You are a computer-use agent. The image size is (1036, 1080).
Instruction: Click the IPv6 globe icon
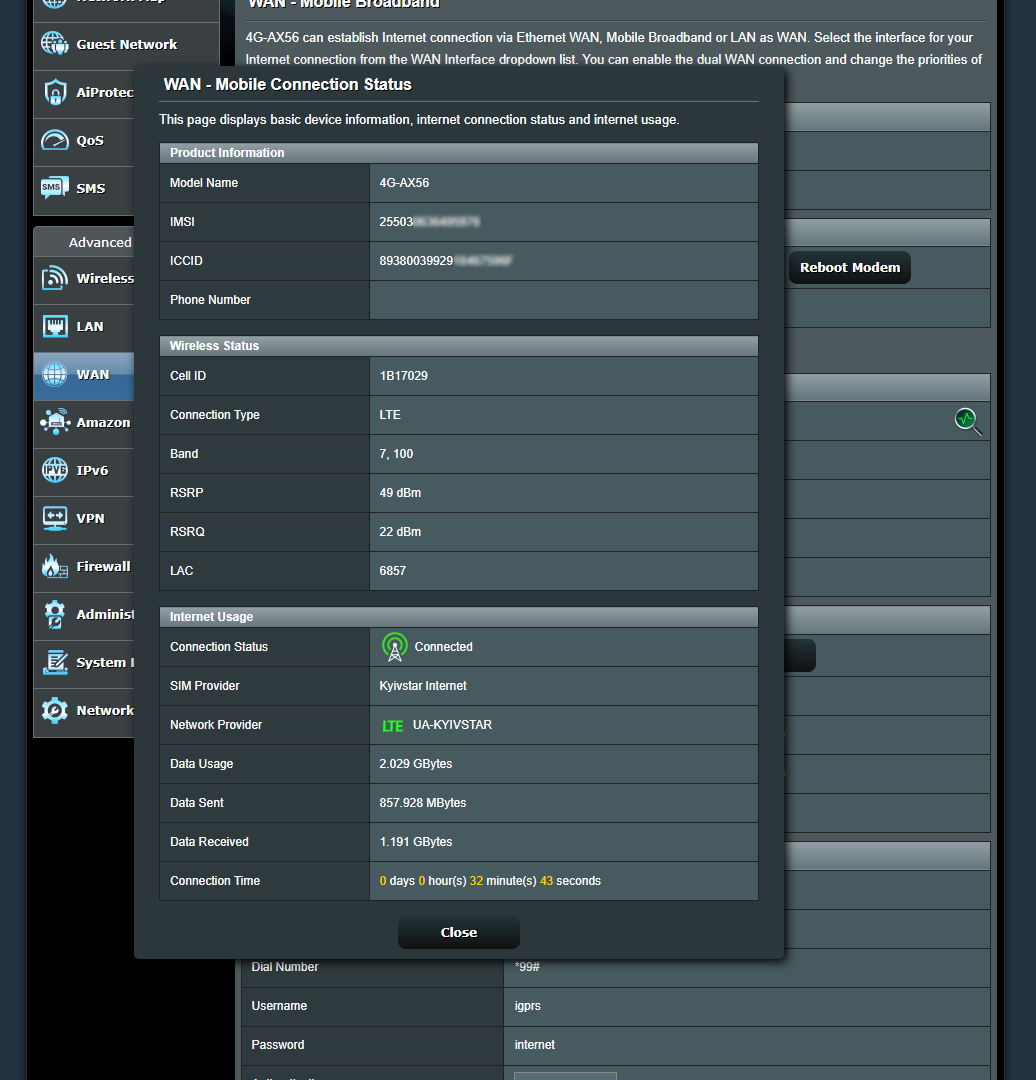54,470
